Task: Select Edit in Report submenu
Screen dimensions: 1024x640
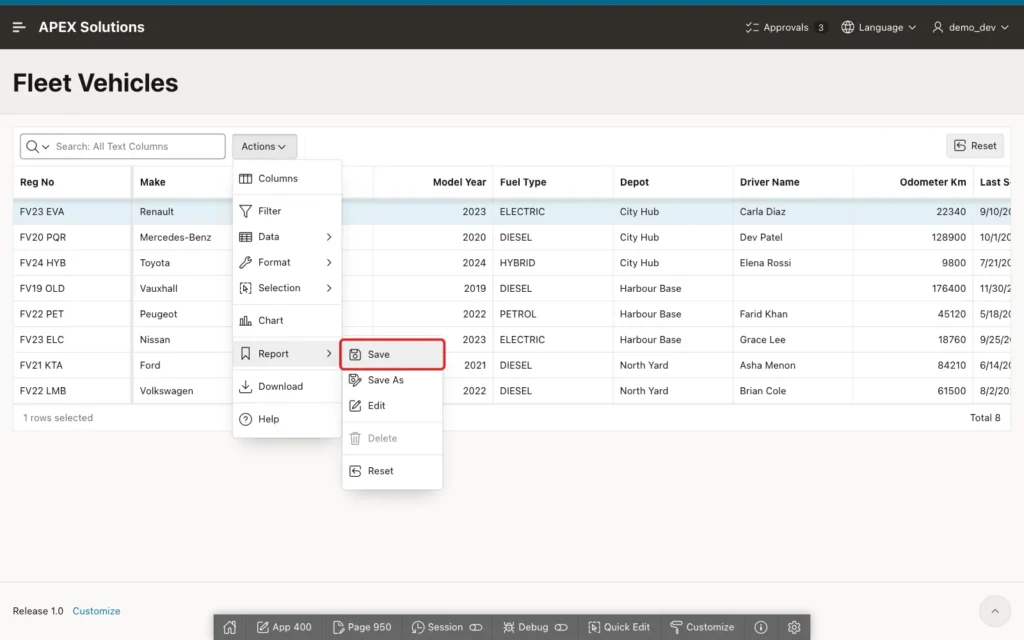Action: point(392,406)
